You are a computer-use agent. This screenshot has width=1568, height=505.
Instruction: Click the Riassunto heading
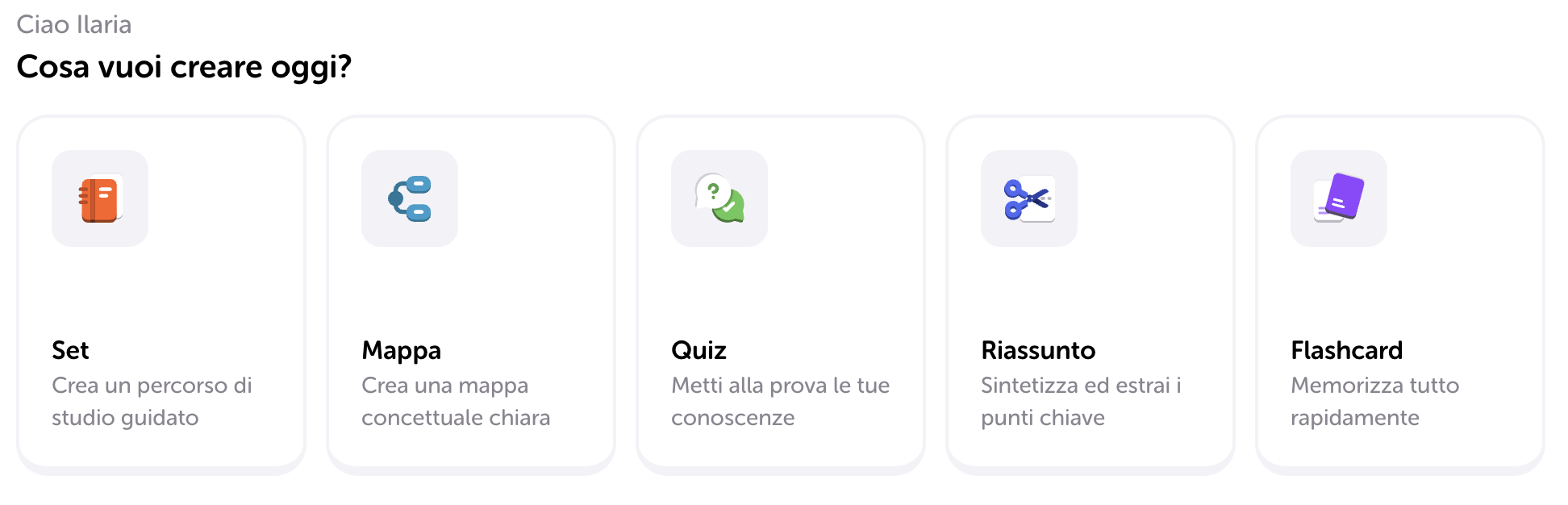click(x=1038, y=350)
